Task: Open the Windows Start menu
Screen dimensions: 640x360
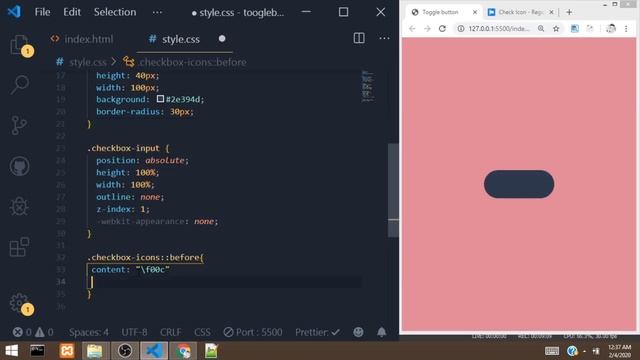Action: point(11,351)
